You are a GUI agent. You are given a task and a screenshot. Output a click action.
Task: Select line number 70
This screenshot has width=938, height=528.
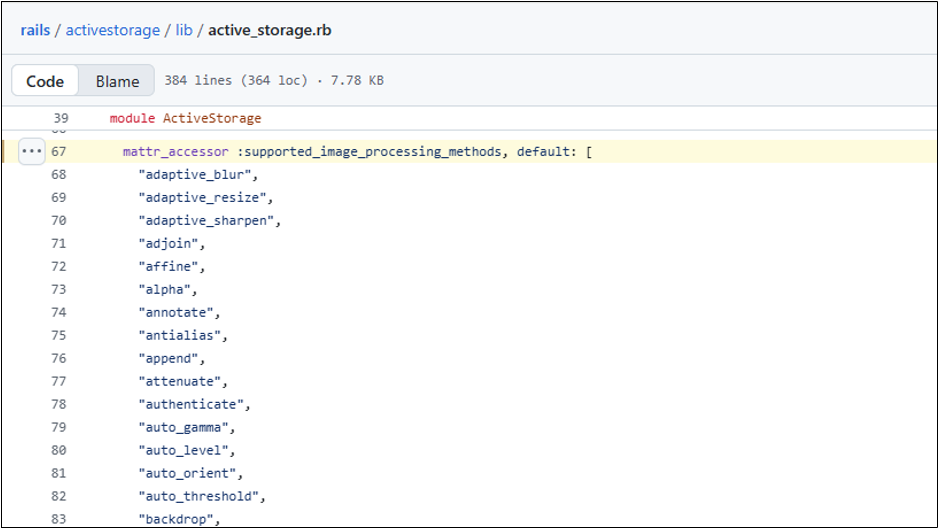[x=59, y=221]
